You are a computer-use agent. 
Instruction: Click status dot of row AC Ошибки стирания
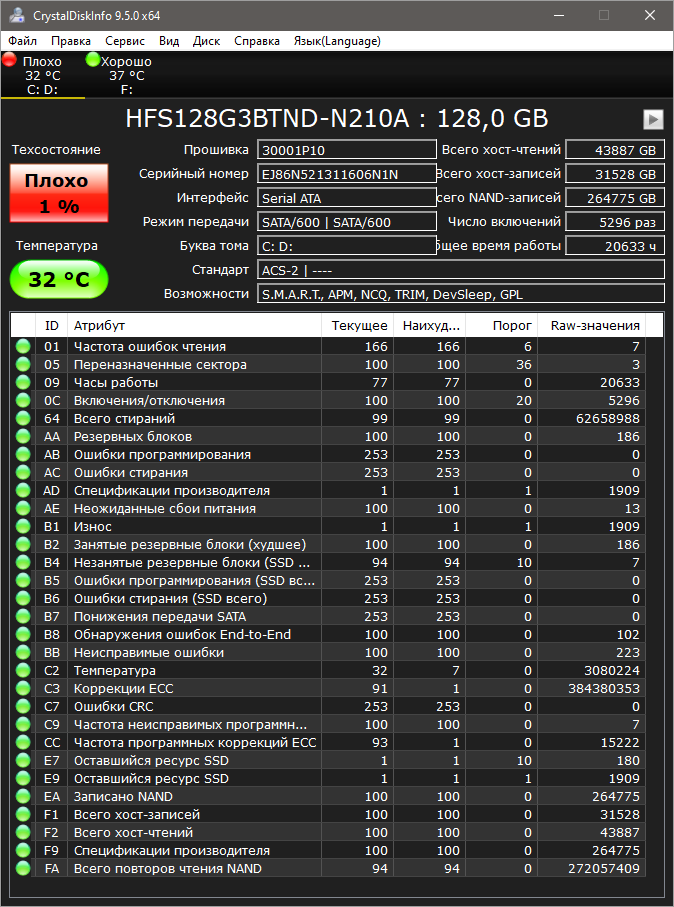(x=23, y=472)
